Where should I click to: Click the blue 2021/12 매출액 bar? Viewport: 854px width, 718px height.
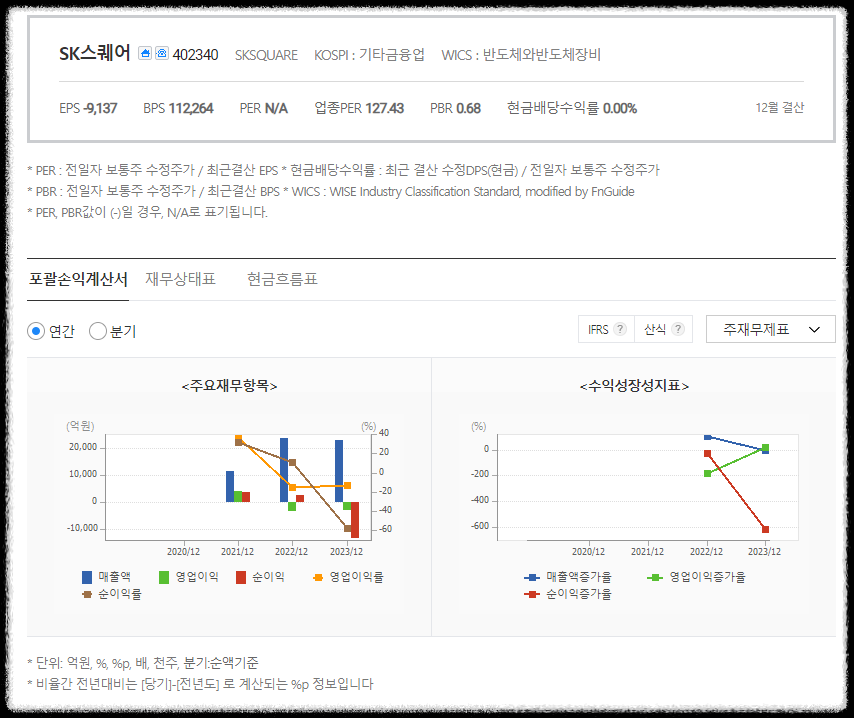pos(230,486)
